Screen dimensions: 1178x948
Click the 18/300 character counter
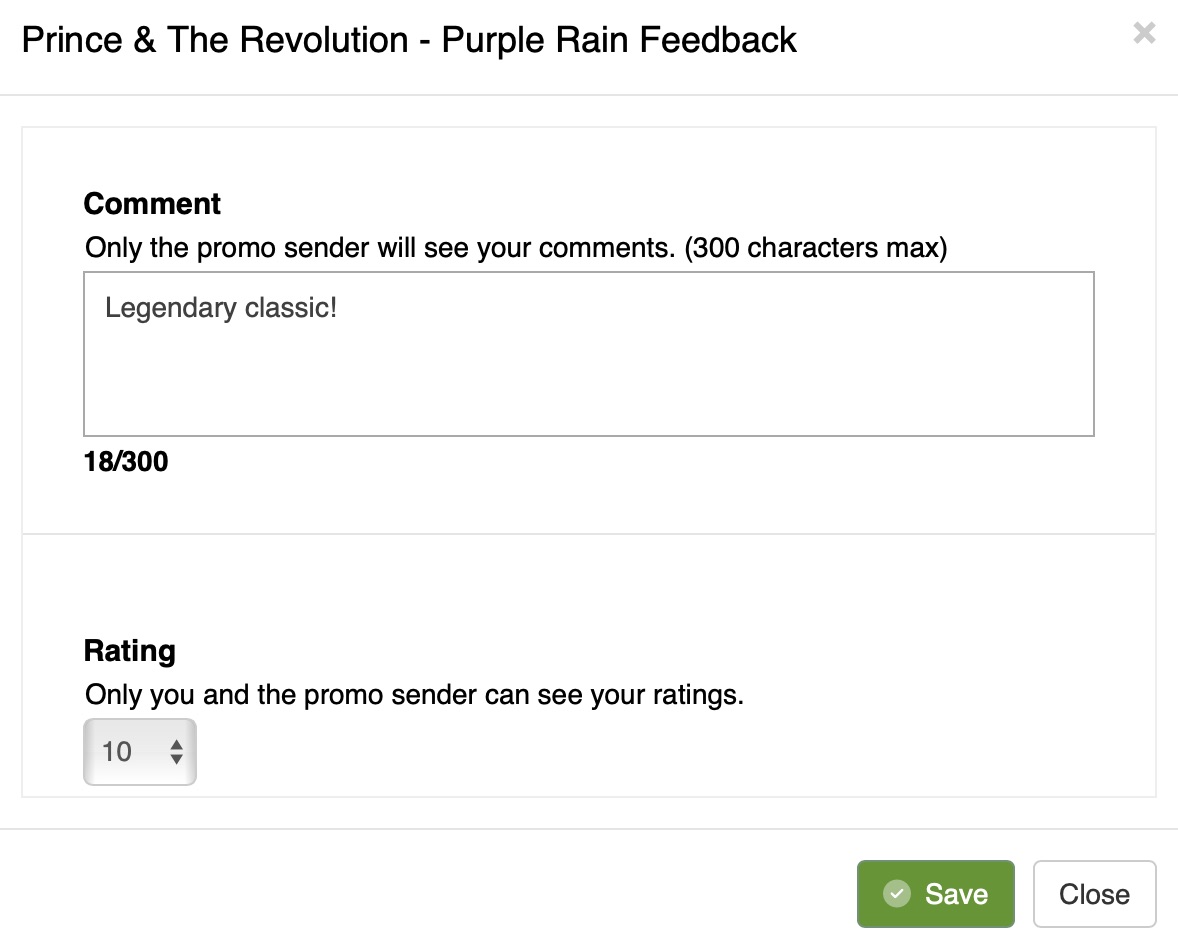[126, 462]
